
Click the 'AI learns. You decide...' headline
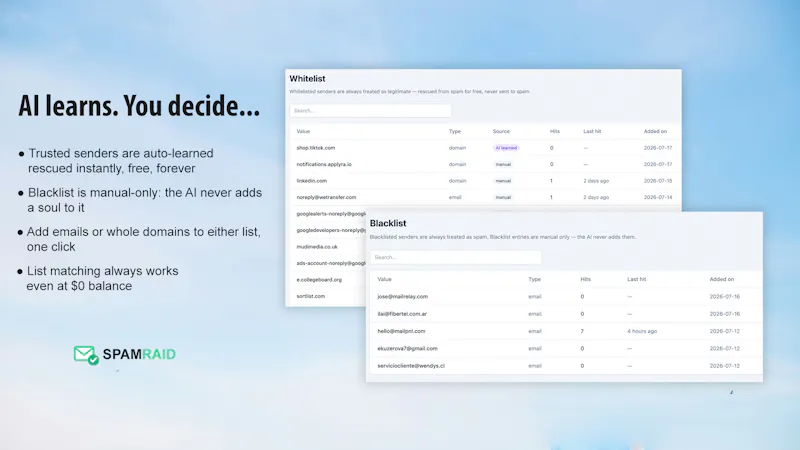pyautogui.click(x=139, y=106)
